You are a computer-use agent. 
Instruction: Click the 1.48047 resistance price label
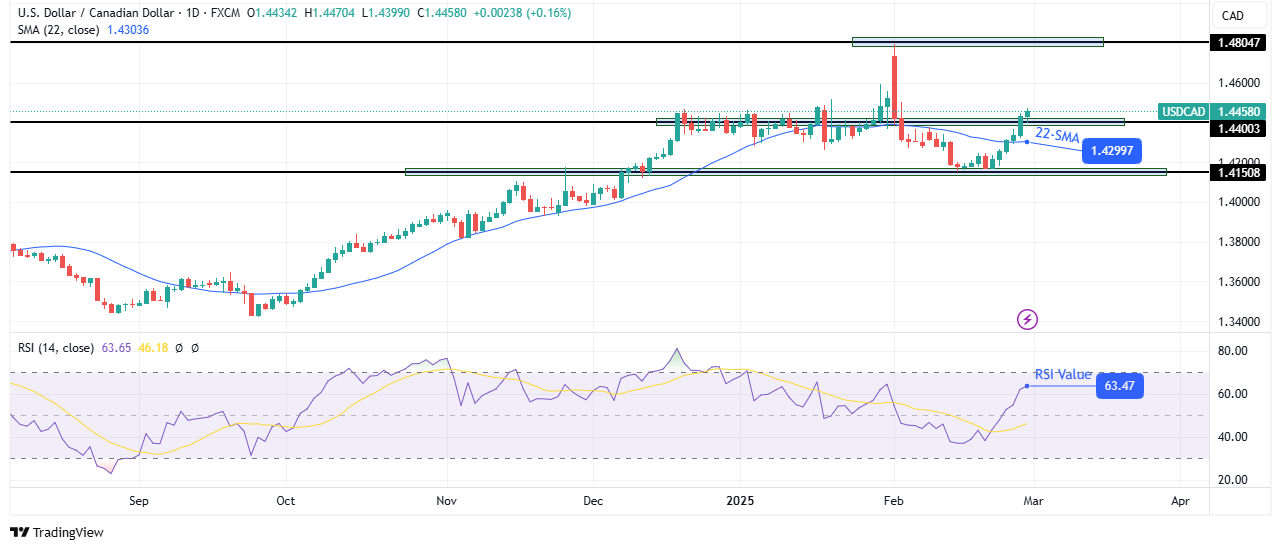[1237, 43]
